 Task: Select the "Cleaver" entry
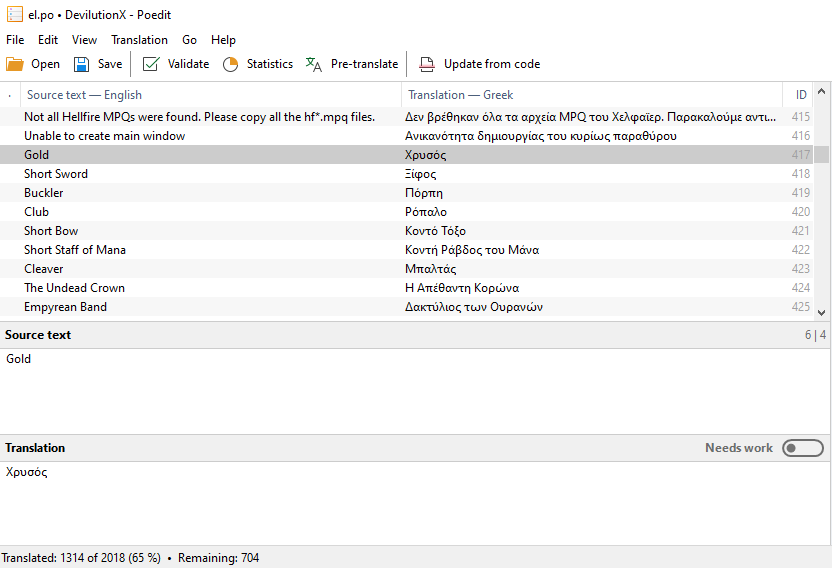(x=406, y=269)
